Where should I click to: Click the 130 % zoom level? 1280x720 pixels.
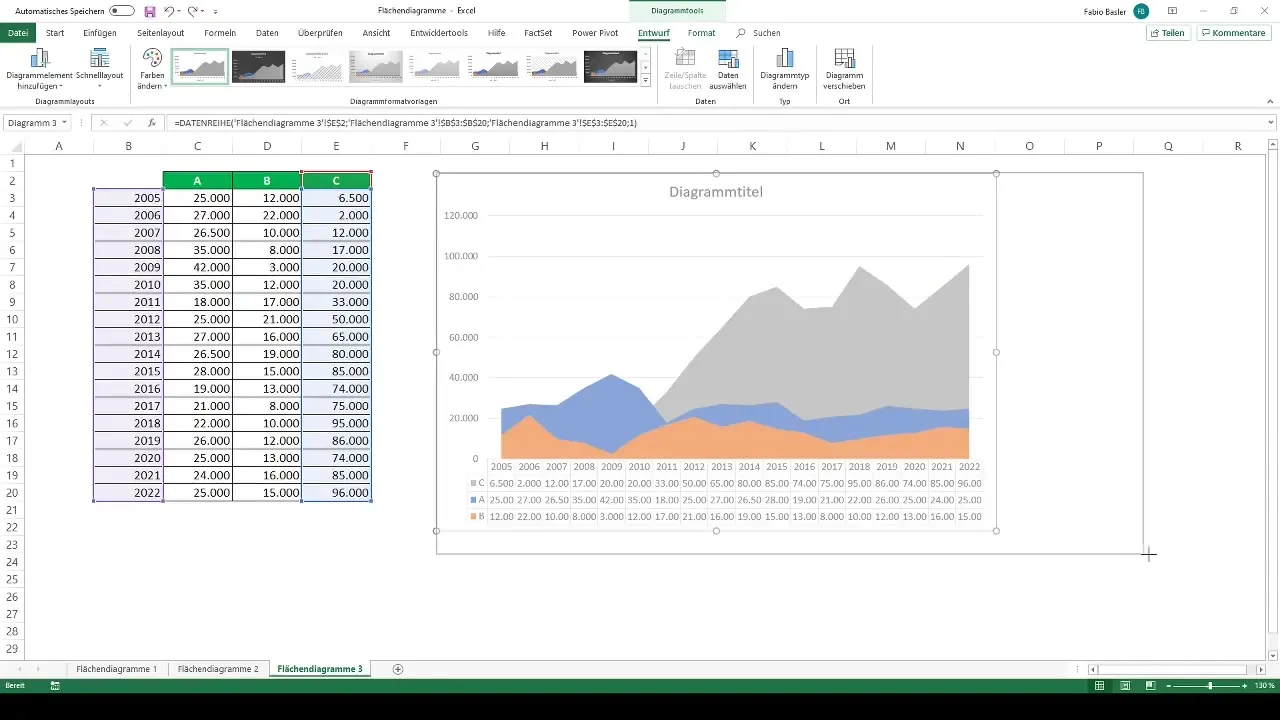(1265, 686)
